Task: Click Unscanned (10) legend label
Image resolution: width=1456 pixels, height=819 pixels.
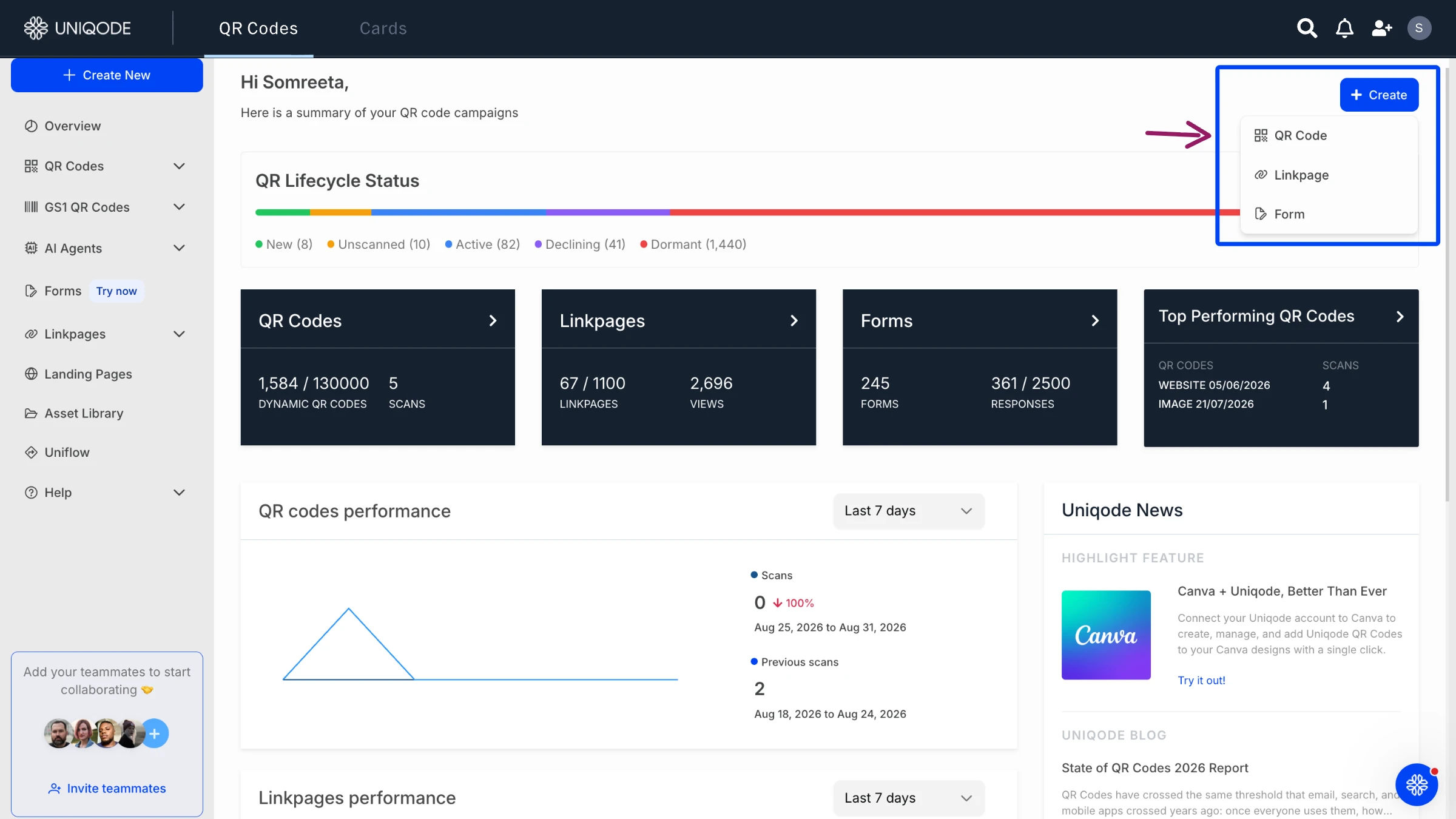Action: (x=379, y=244)
